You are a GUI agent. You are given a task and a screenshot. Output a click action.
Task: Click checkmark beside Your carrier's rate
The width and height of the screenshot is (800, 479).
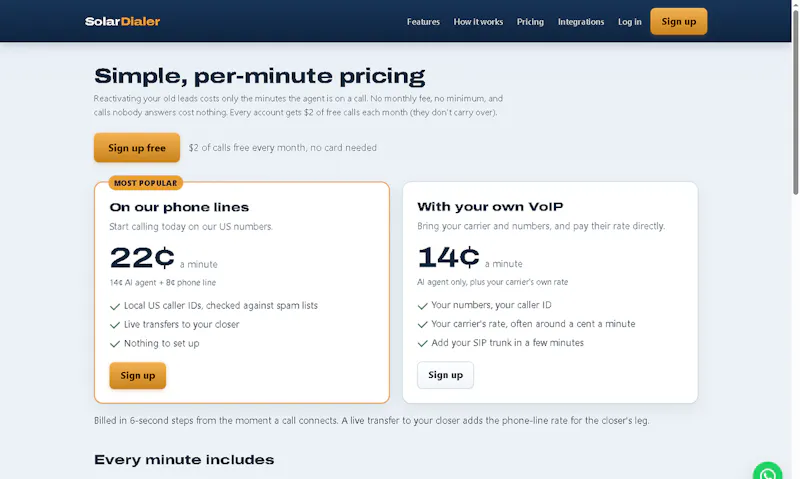(422, 324)
